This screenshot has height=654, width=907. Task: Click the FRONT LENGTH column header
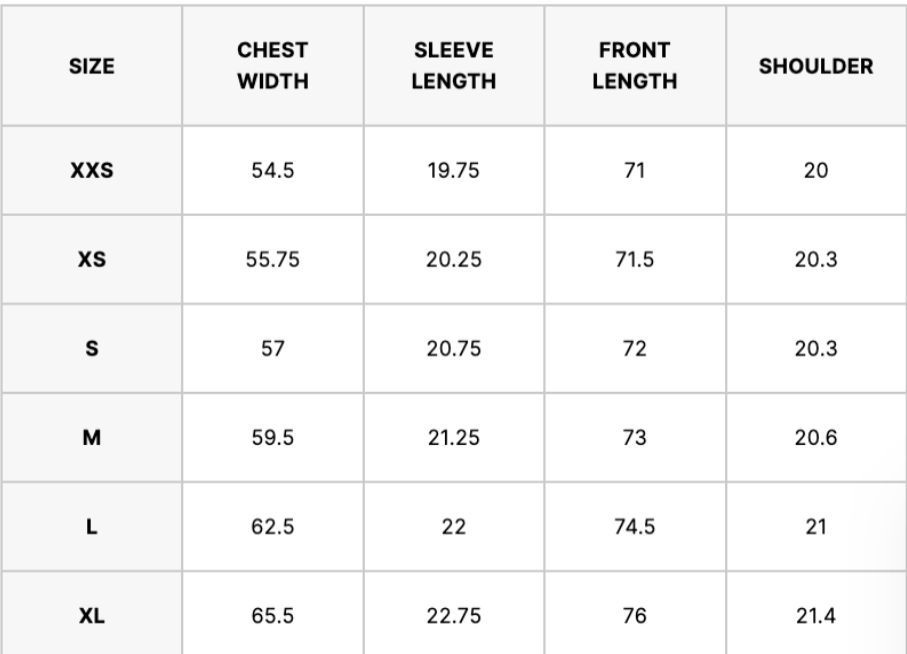[634, 67]
